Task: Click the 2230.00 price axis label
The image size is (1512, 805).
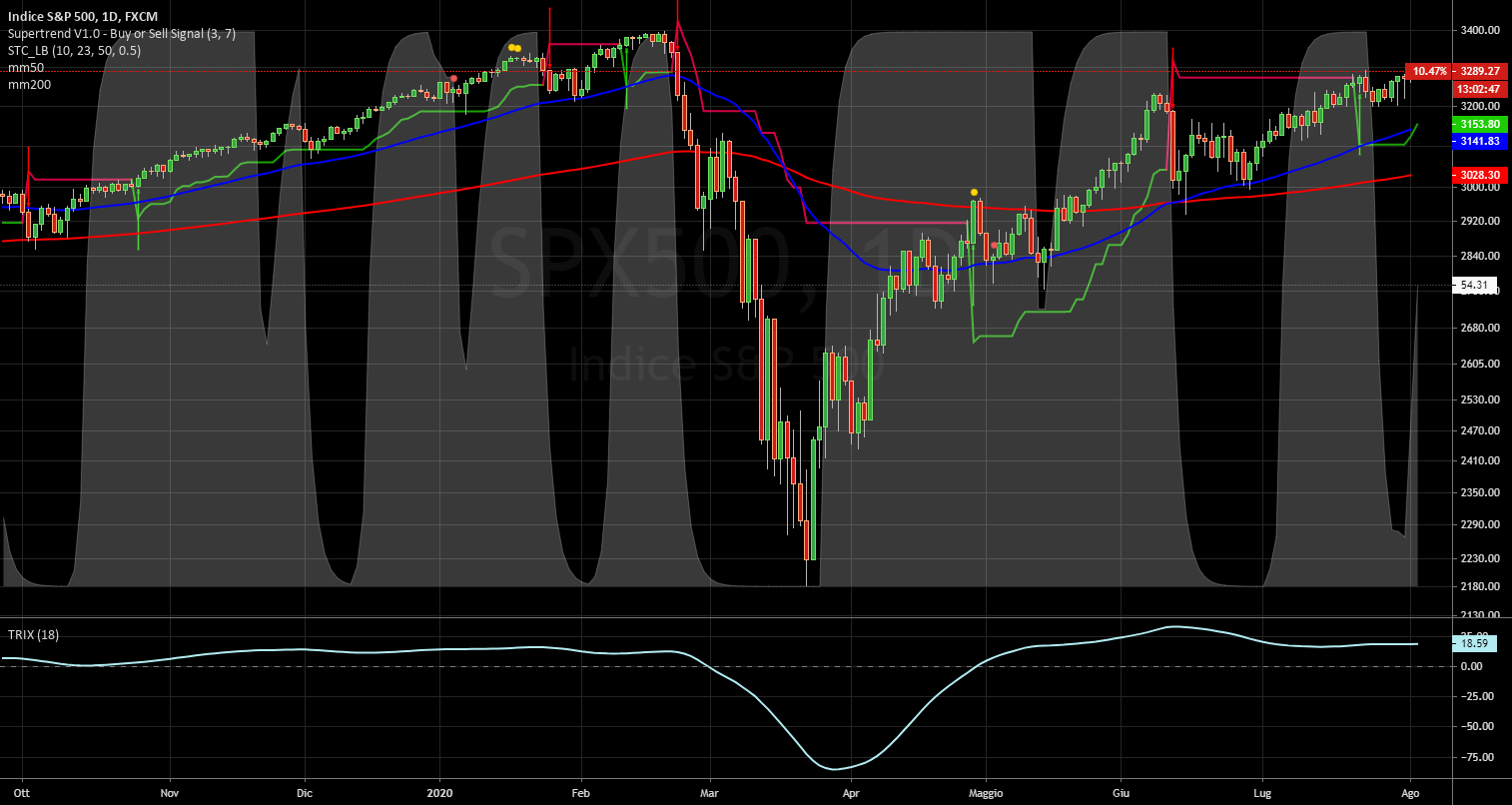Action: (1480, 558)
